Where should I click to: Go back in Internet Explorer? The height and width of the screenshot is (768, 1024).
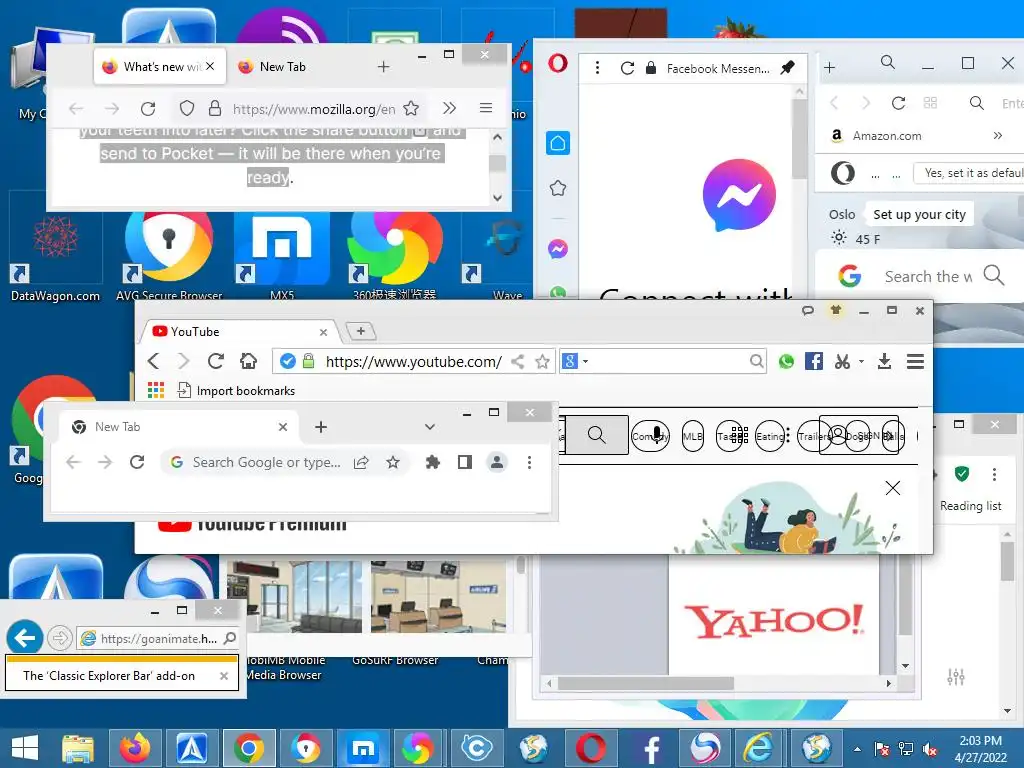point(25,637)
